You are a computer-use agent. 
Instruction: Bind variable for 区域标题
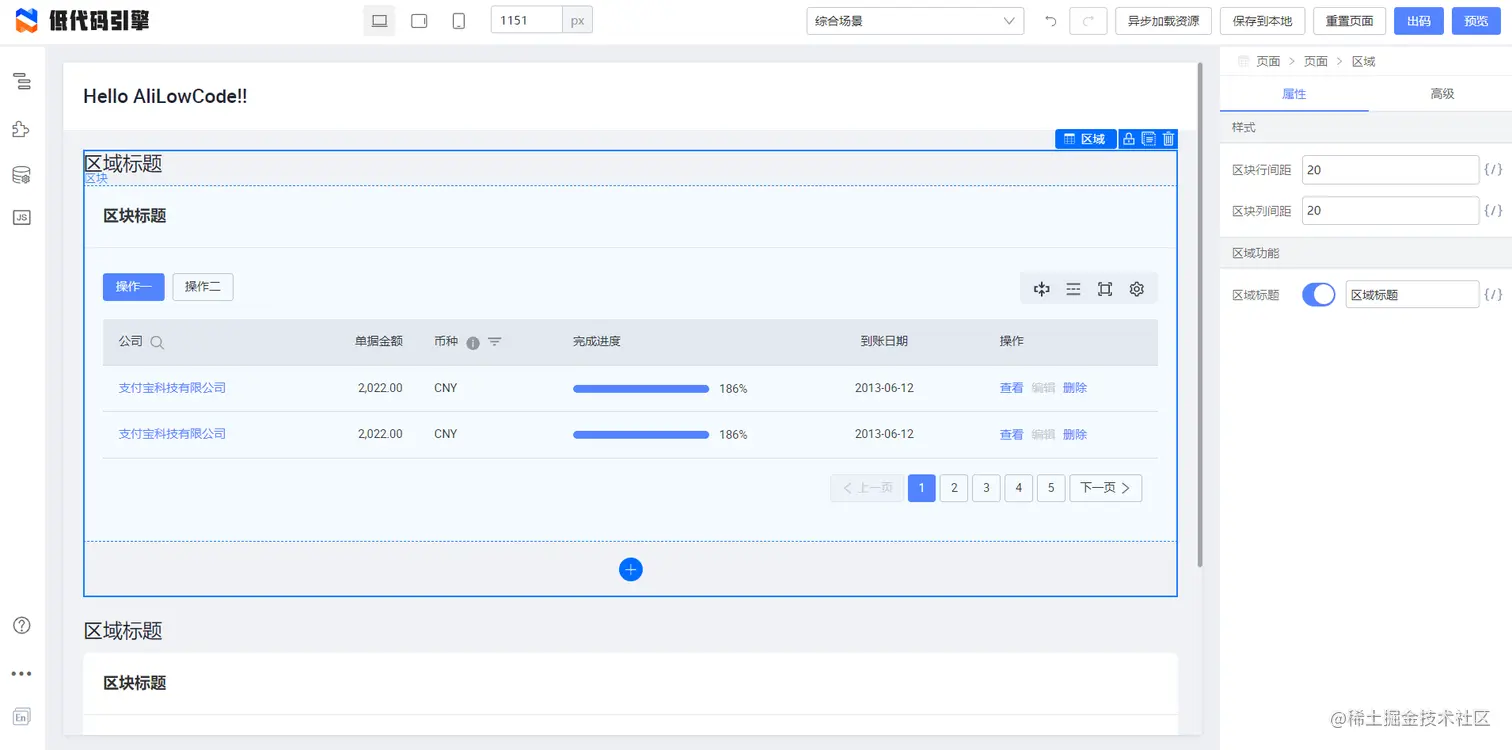click(1493, 294)
